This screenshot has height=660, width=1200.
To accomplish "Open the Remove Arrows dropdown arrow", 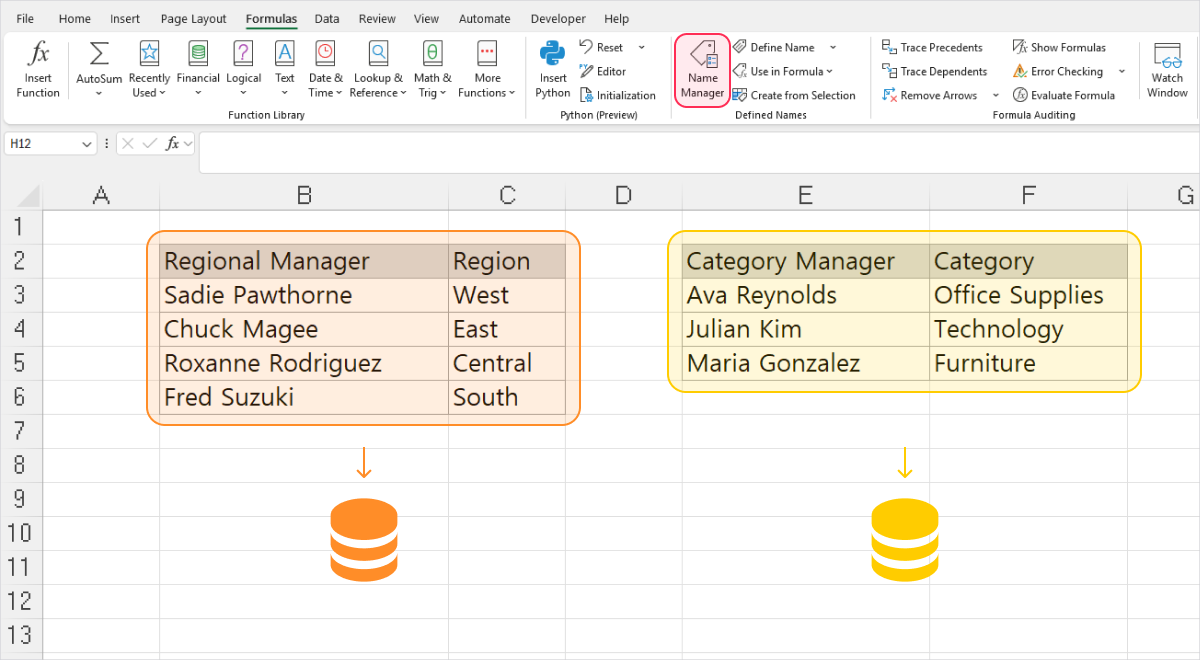I will [x=995, y=95].
